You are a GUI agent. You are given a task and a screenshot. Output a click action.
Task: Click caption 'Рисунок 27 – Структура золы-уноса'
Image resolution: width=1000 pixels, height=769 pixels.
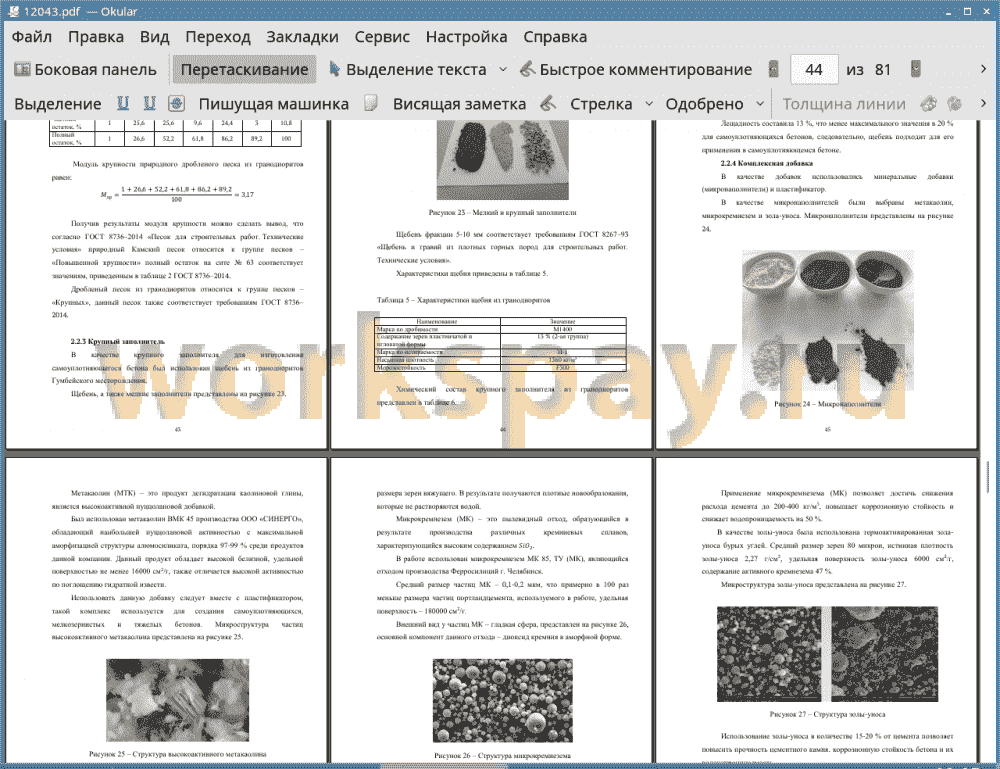point(827,714)
